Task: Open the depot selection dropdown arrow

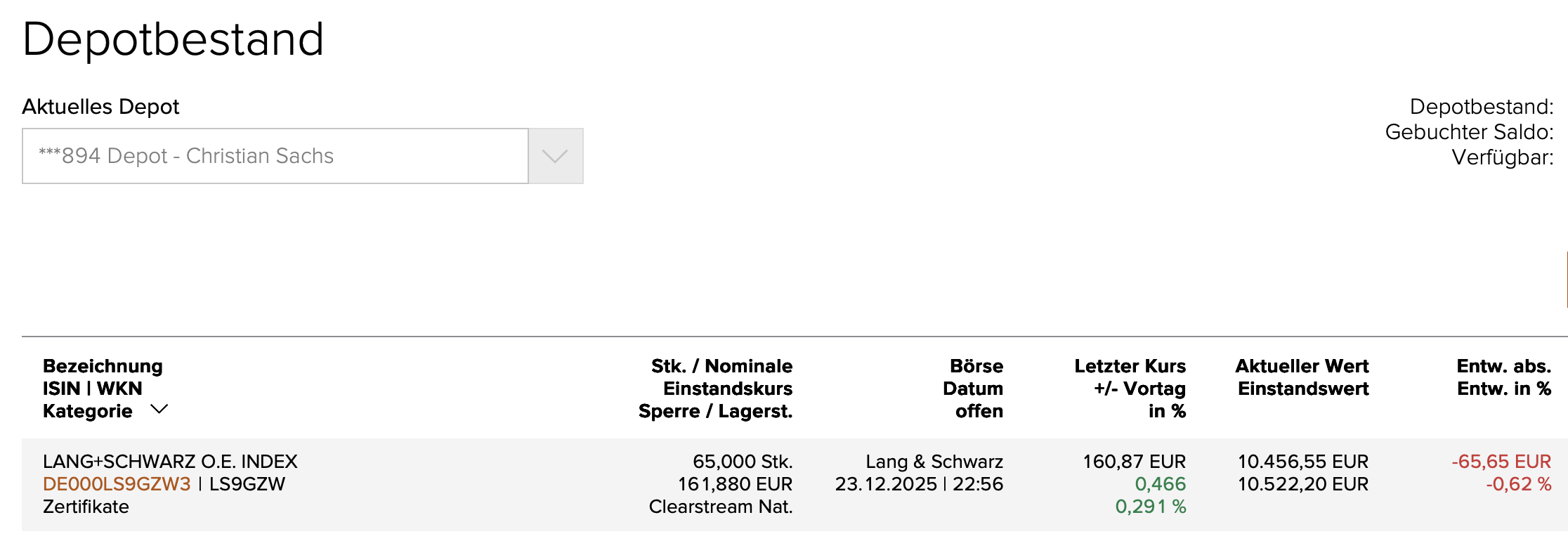Action: point(555,156)
